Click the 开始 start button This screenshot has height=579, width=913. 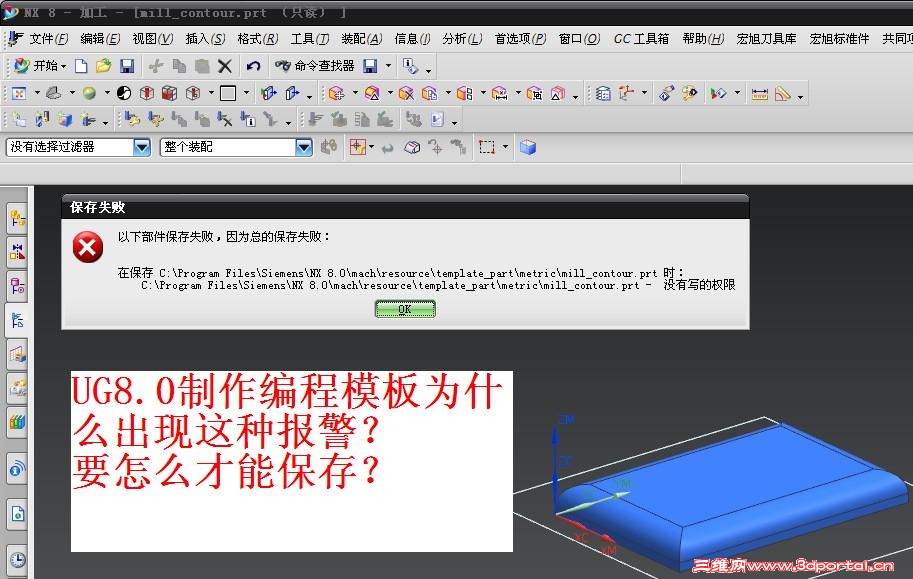coord(40,66)
